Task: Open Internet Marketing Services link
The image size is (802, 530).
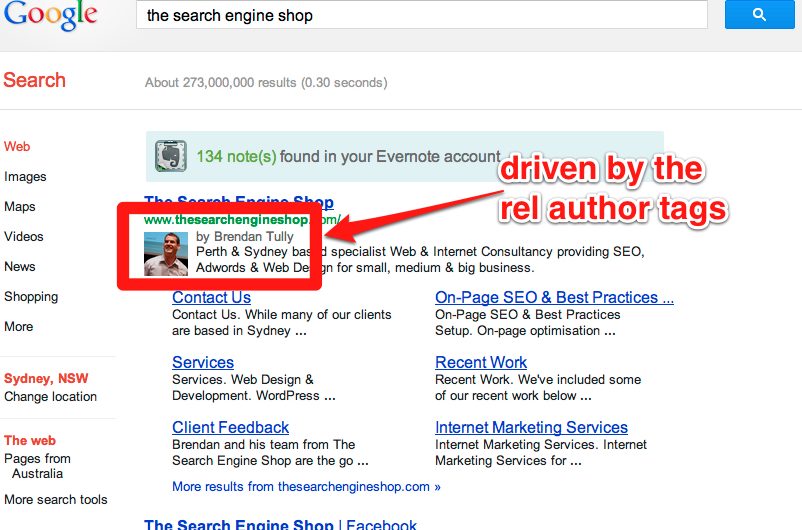Action: pyautogui.click(x=531, y=427)
